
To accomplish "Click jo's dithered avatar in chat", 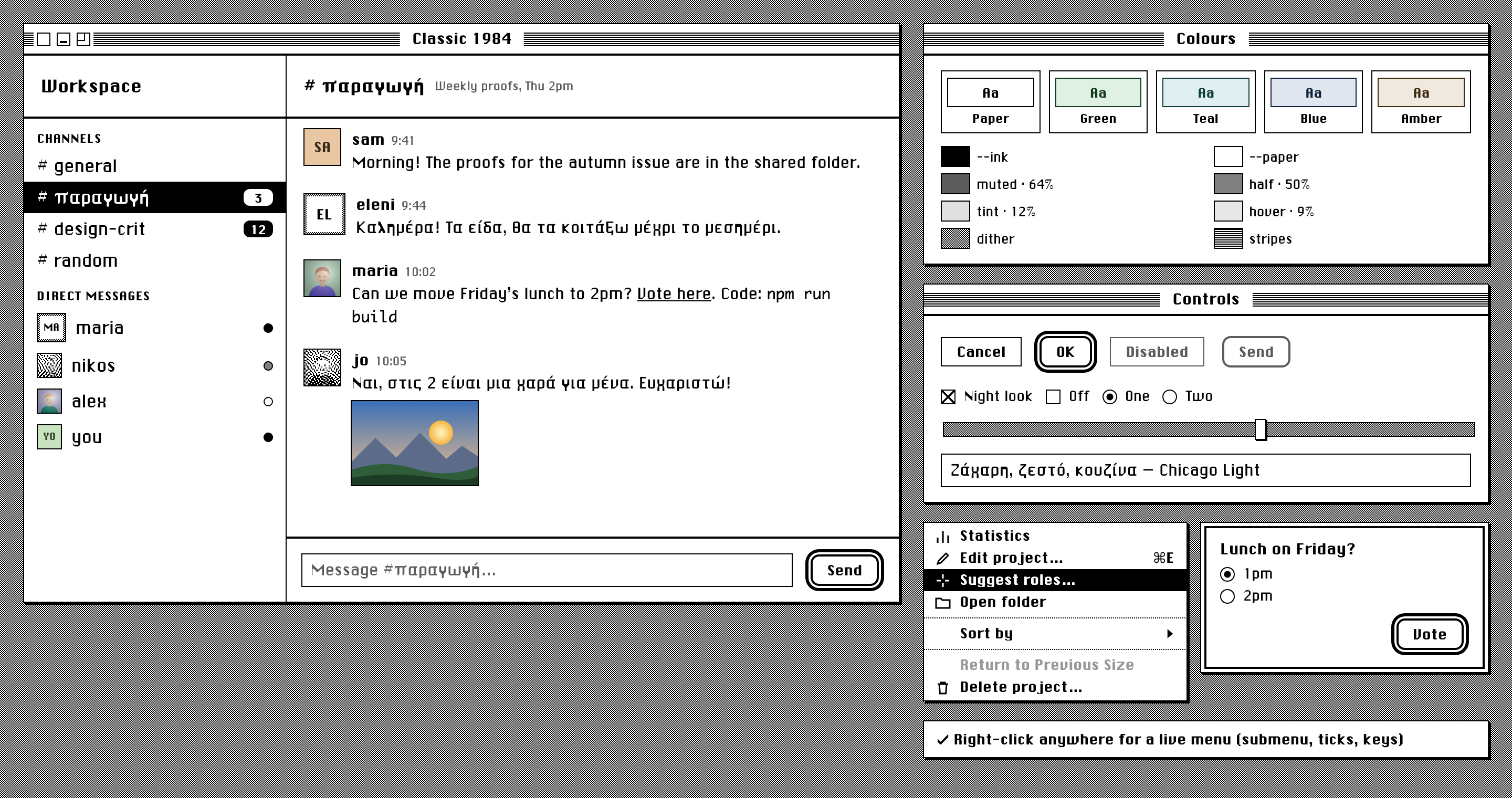I will 322,367.
